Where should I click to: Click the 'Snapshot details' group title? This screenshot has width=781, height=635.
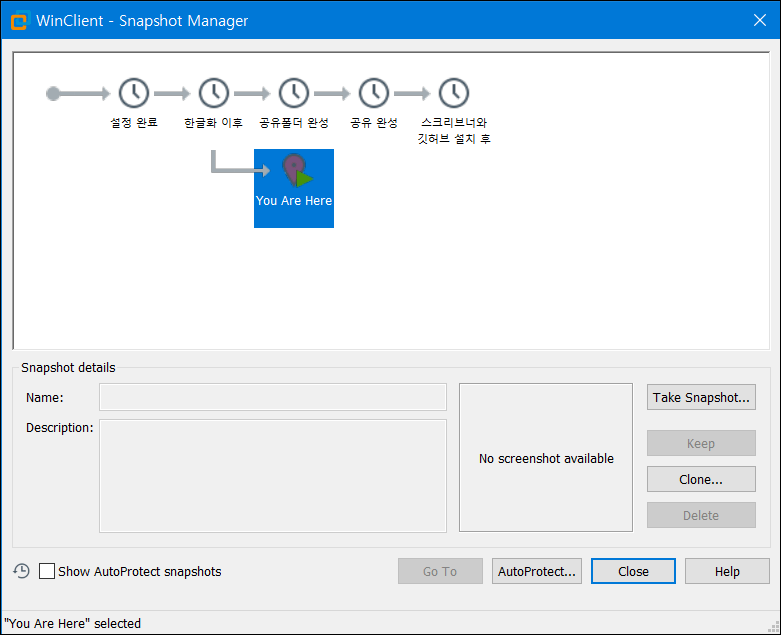[x=68, y=368]
